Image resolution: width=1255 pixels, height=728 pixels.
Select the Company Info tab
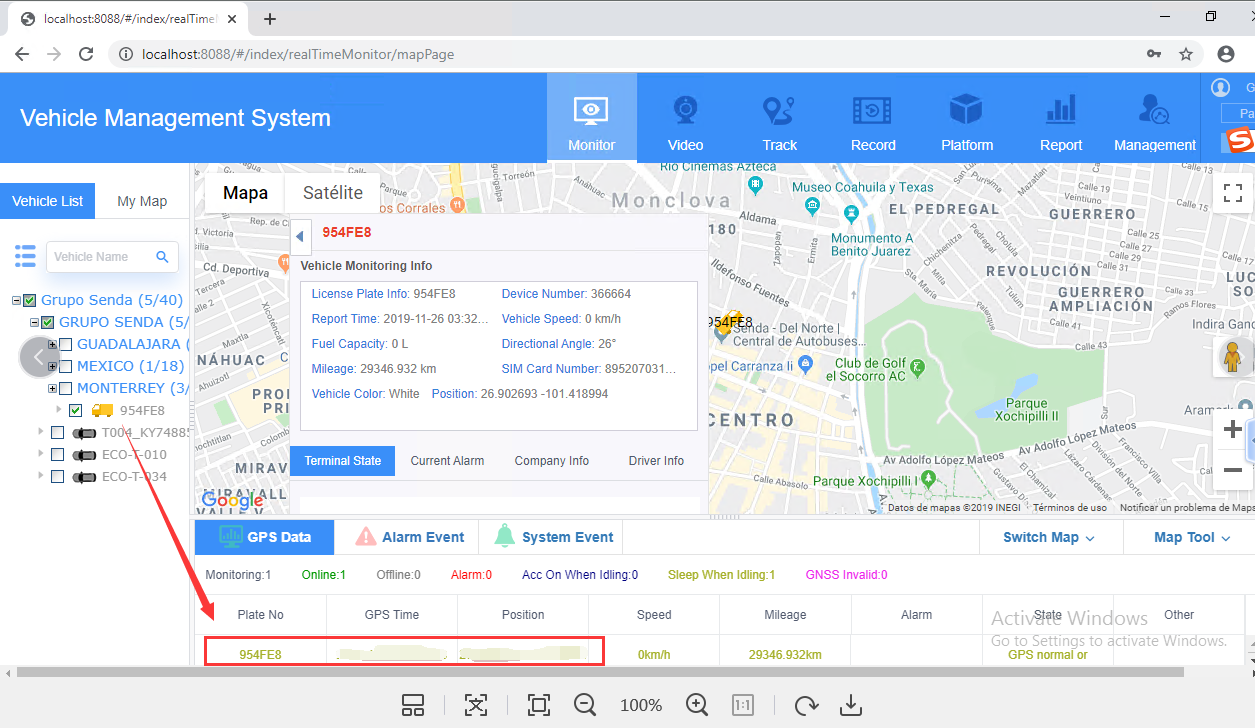pos(552,461)
